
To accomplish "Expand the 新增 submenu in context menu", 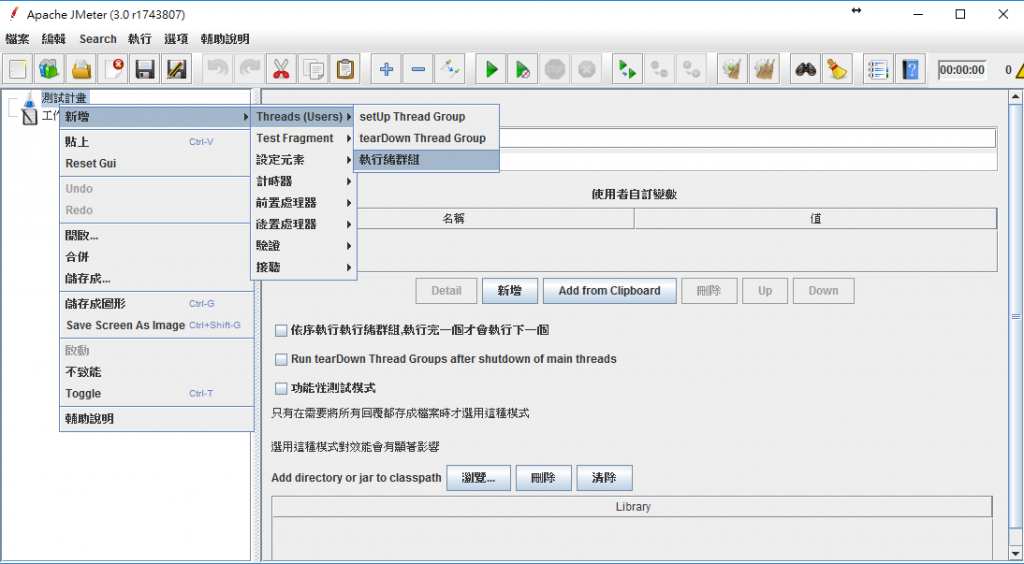I will 155,117.
